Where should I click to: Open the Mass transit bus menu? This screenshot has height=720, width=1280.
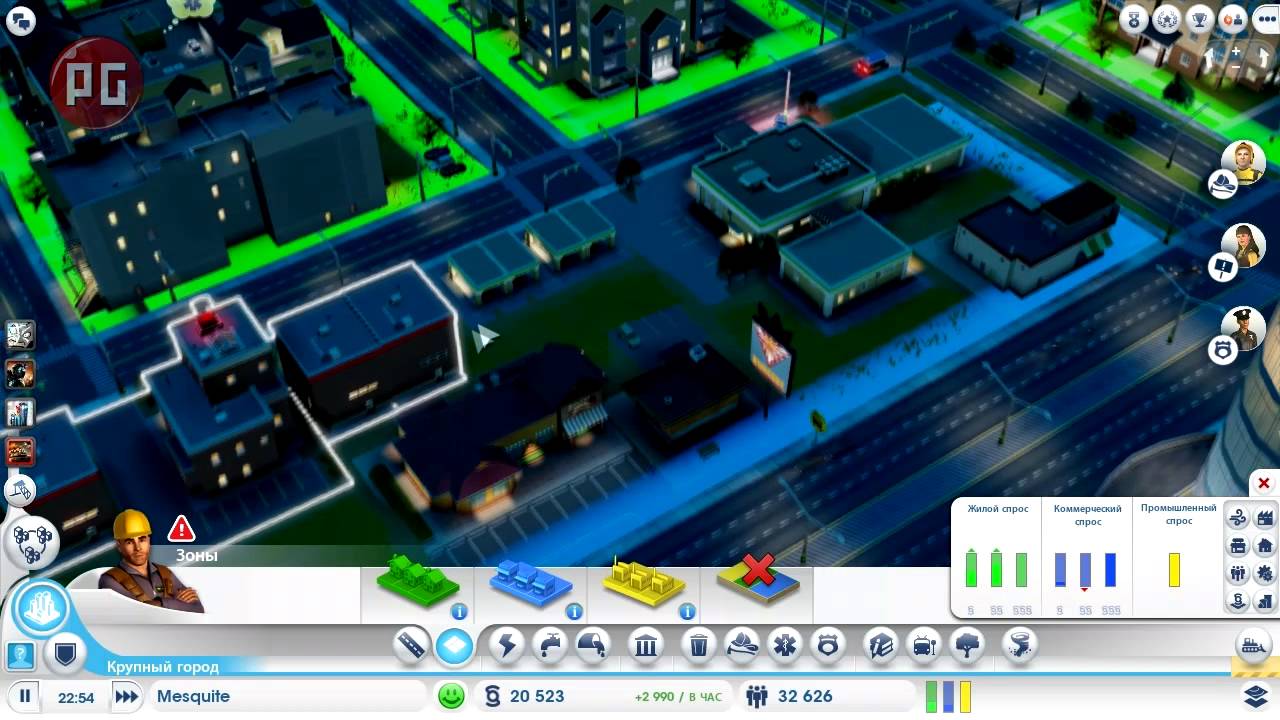pyautogui.click(x=924, y=646)
